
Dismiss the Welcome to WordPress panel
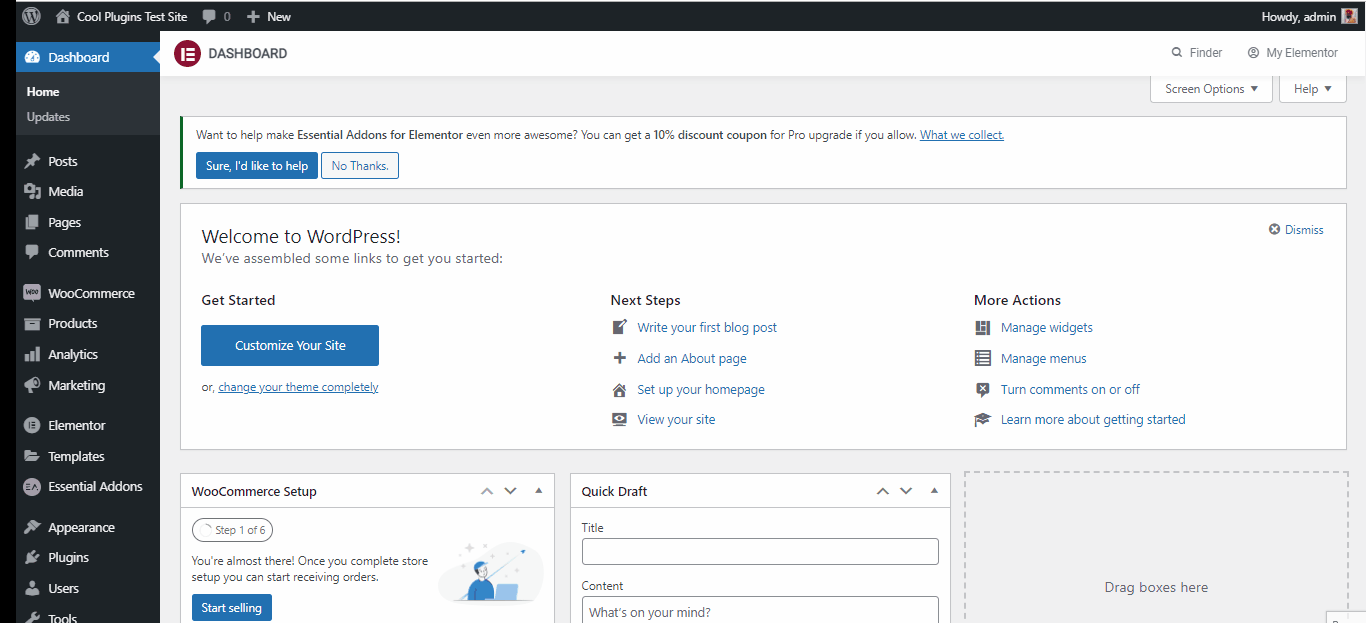(1296, 230)
